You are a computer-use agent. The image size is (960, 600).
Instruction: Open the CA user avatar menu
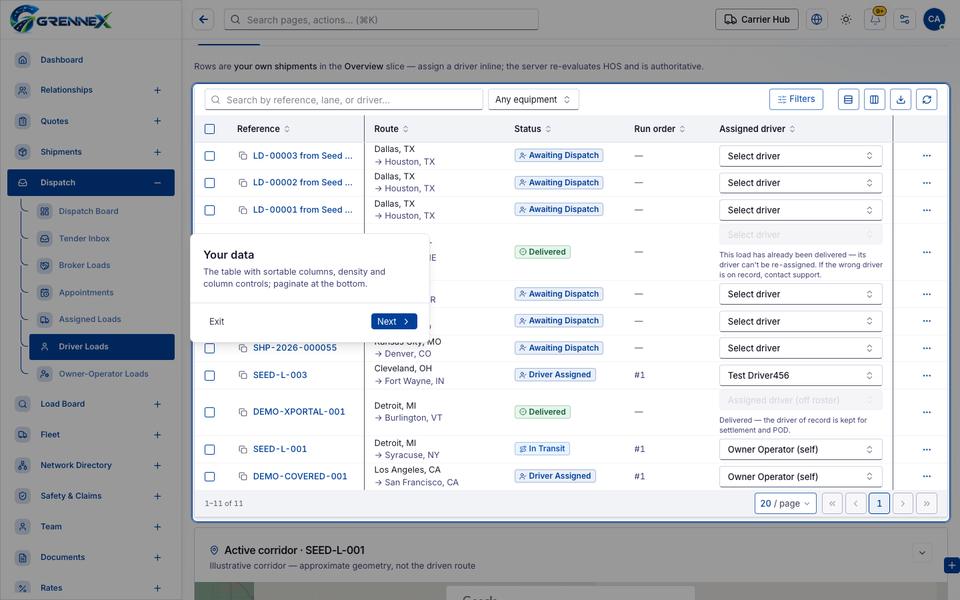pyautogui.click(x=934, y=20)
